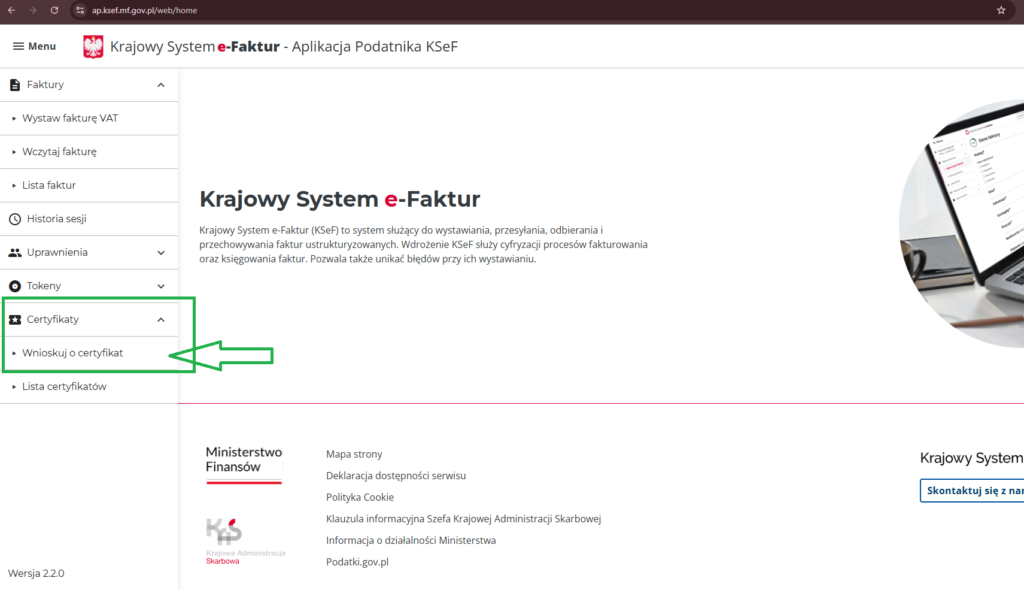Click the Historia sesji clock icon
Screen dimensions: 1024x590
tap(15, 219)
